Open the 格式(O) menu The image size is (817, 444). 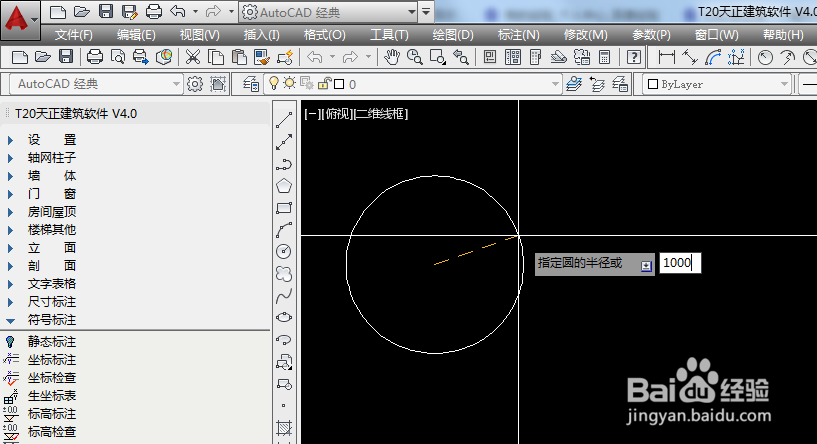(x=325, y=35)
